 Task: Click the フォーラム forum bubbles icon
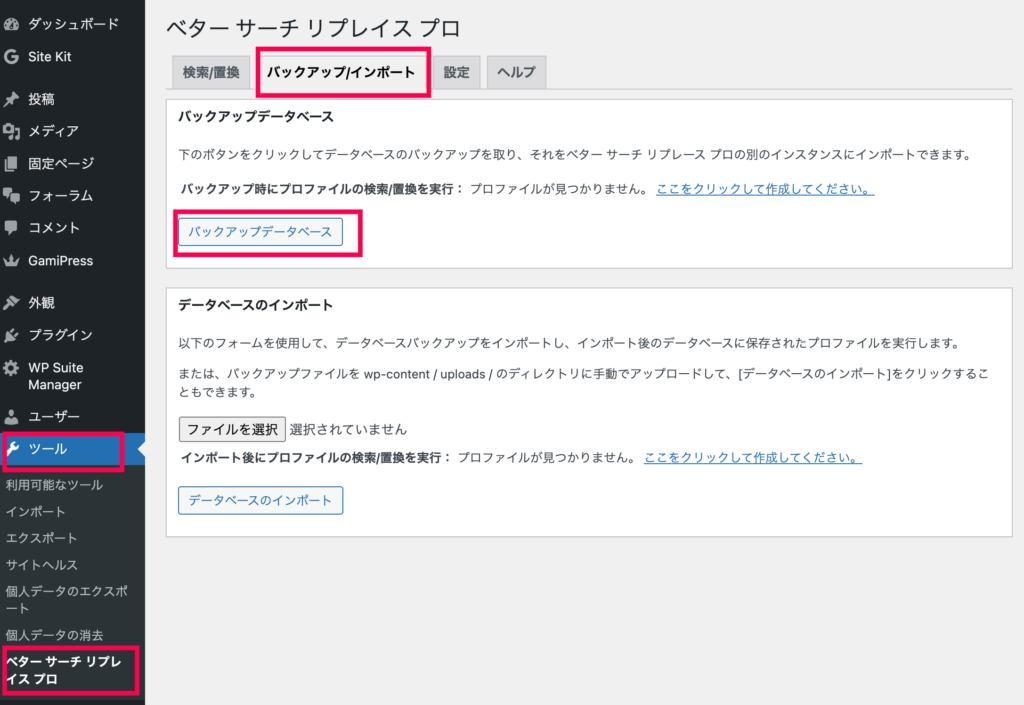click(x=11, y=195)
